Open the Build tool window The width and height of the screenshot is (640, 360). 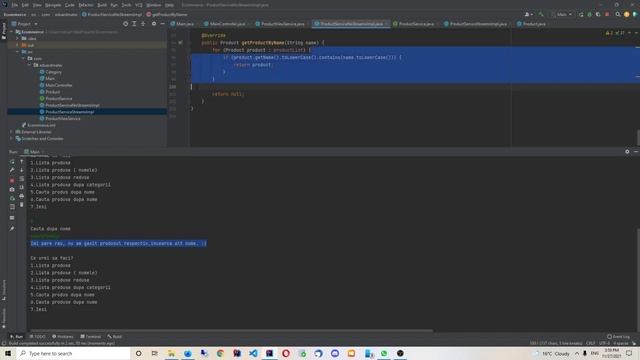pos(115,337)
